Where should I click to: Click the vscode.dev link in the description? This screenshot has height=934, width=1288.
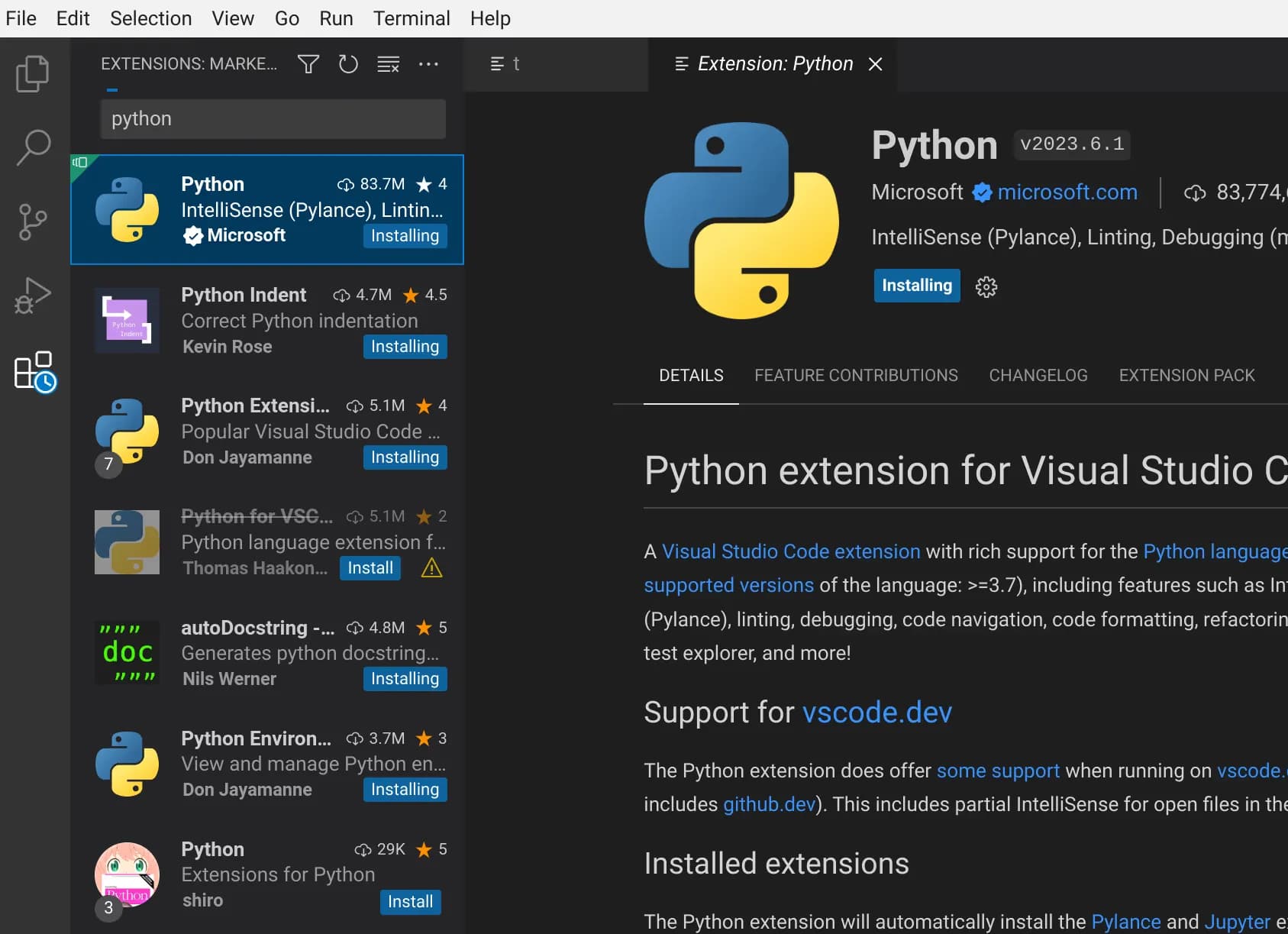coord(876,712)
